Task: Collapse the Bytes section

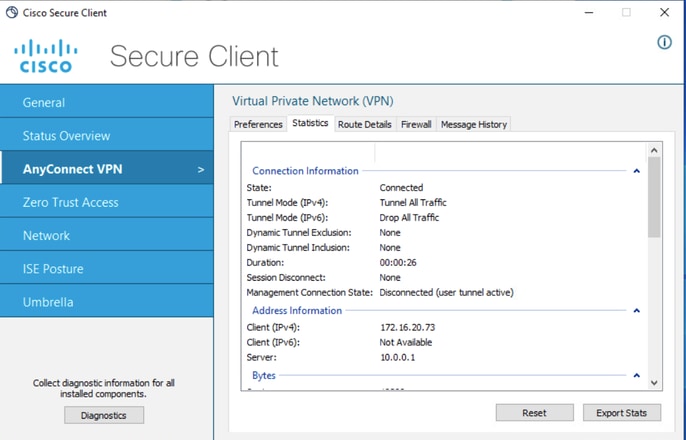Action: click(637, 375)
